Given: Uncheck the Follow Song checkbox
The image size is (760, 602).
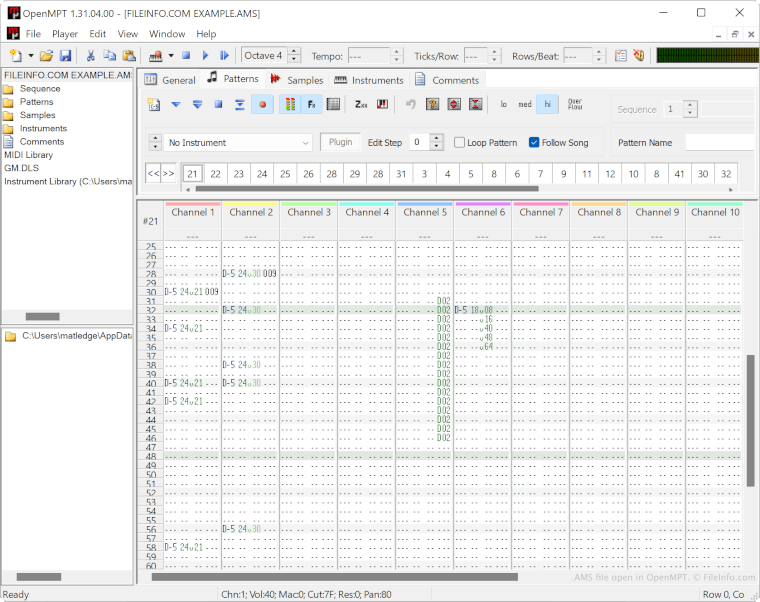Looking at the screenshot, I should pyautogui.click(x=534, y=143).
